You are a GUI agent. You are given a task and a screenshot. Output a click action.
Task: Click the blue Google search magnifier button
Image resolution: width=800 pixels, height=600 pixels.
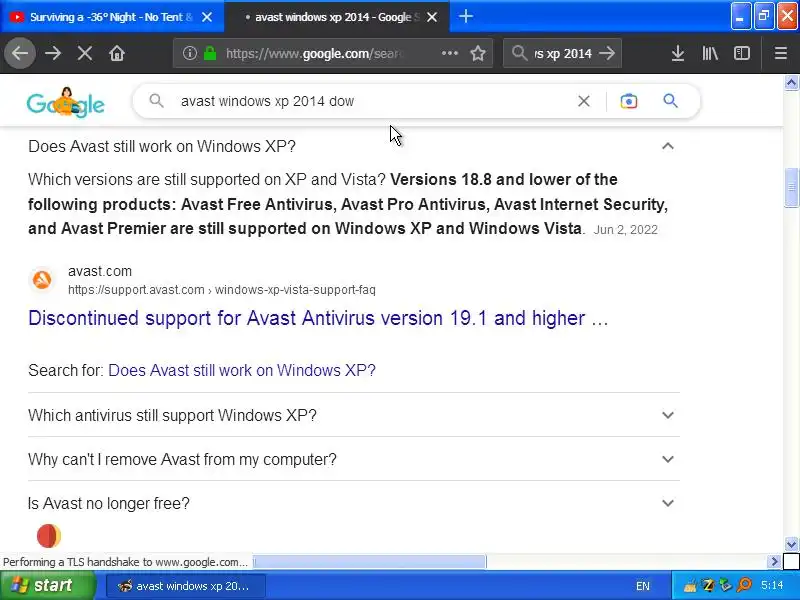(x=670, y=101)
